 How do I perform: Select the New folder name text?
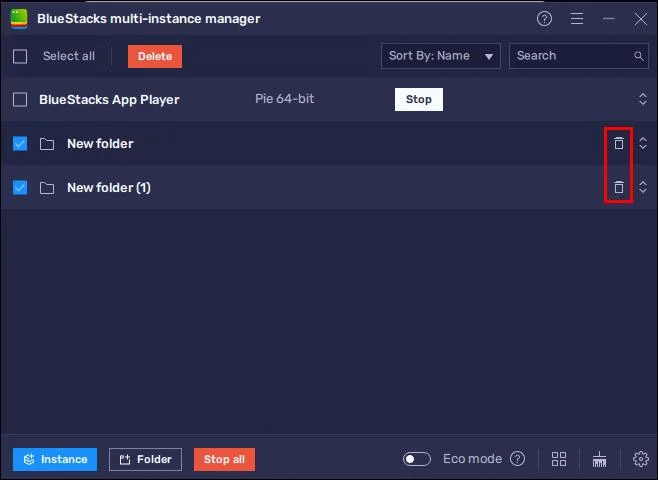point(100,143)
